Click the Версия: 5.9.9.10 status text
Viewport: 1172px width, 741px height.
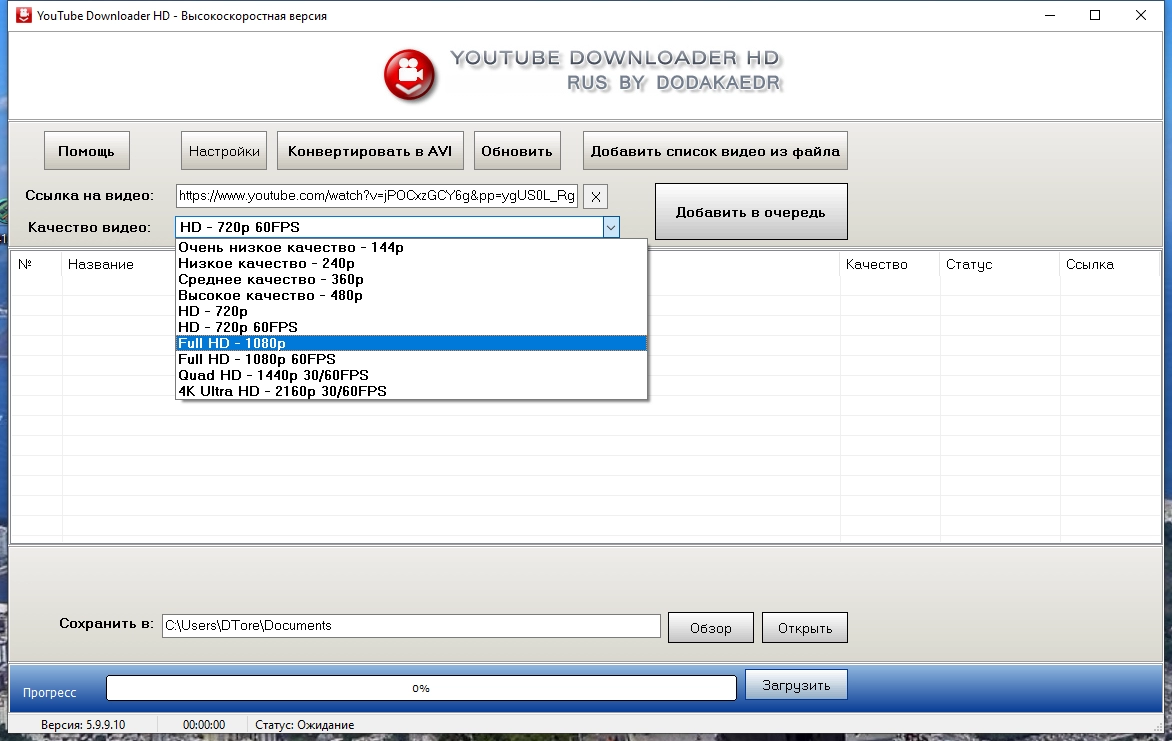(83, 725)
